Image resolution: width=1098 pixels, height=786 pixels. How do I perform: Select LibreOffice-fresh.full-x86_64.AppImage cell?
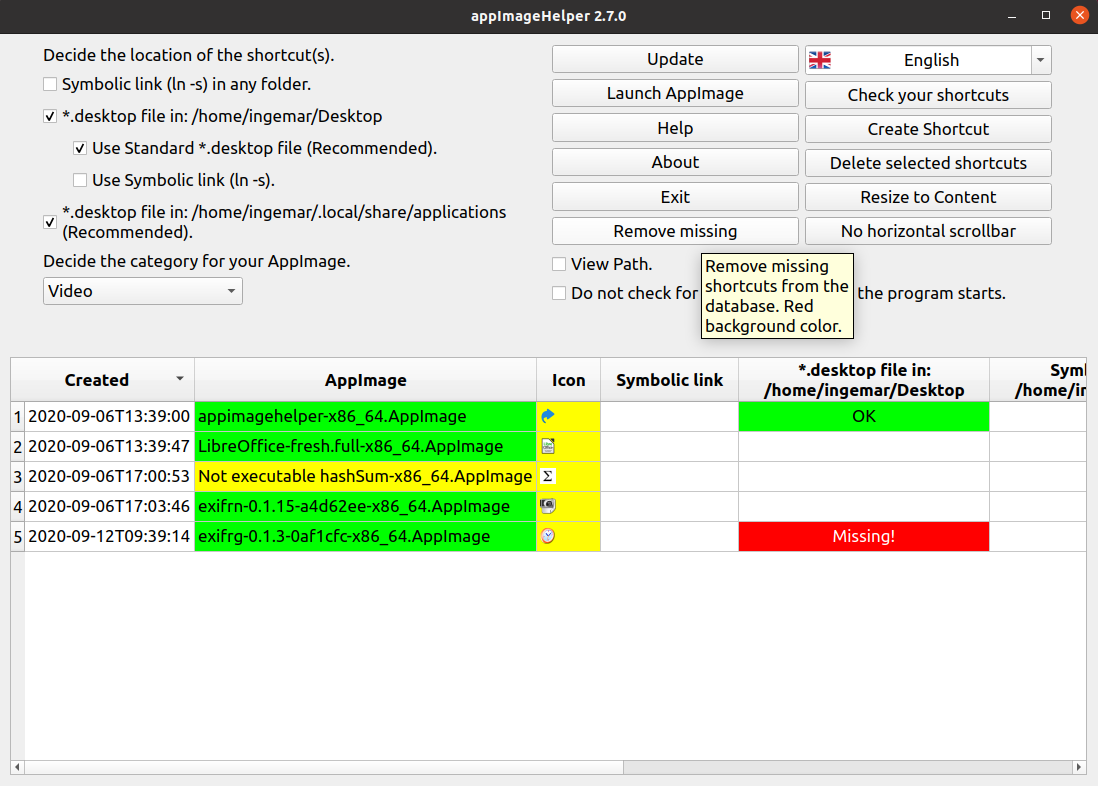pos(366,446)
